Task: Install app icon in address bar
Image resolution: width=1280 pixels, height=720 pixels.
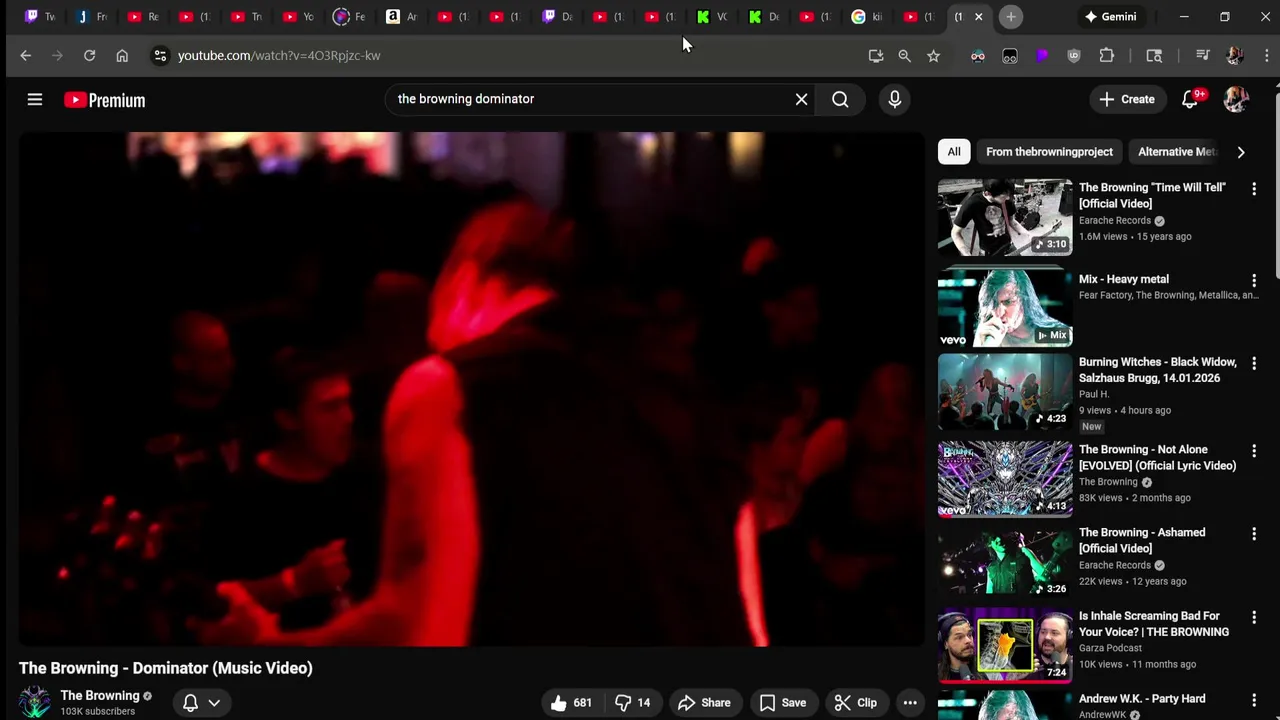Action: (x=876, y=56)
